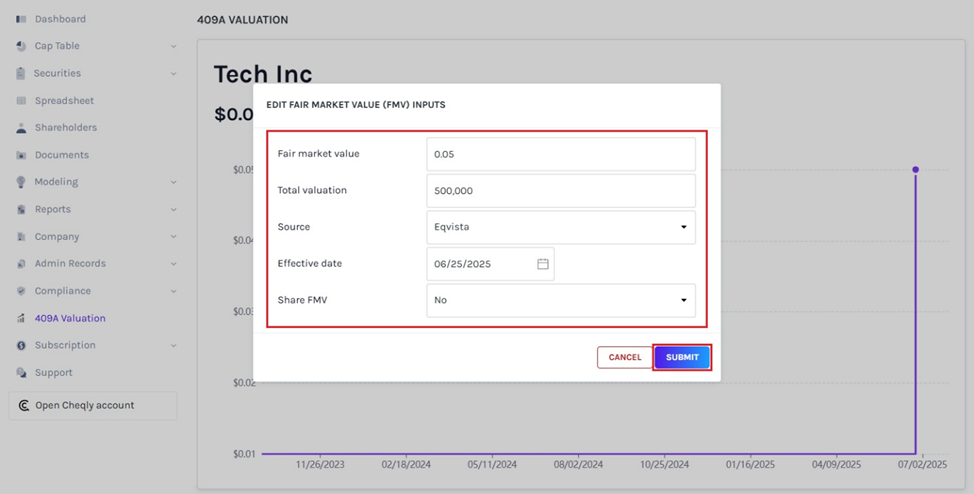The image size is (974, 494).
Task: Open the Share FMV dropdown
Action: 560,300
